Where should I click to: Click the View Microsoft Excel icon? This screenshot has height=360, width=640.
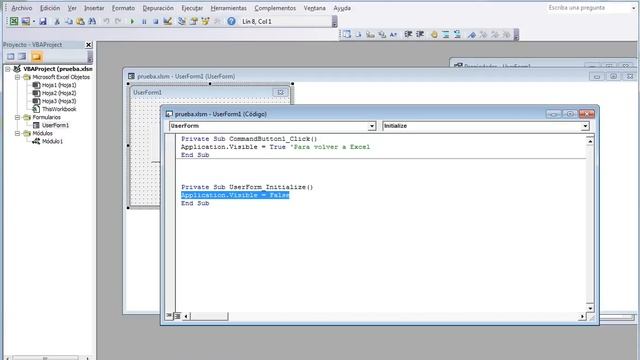pos(14,21)
